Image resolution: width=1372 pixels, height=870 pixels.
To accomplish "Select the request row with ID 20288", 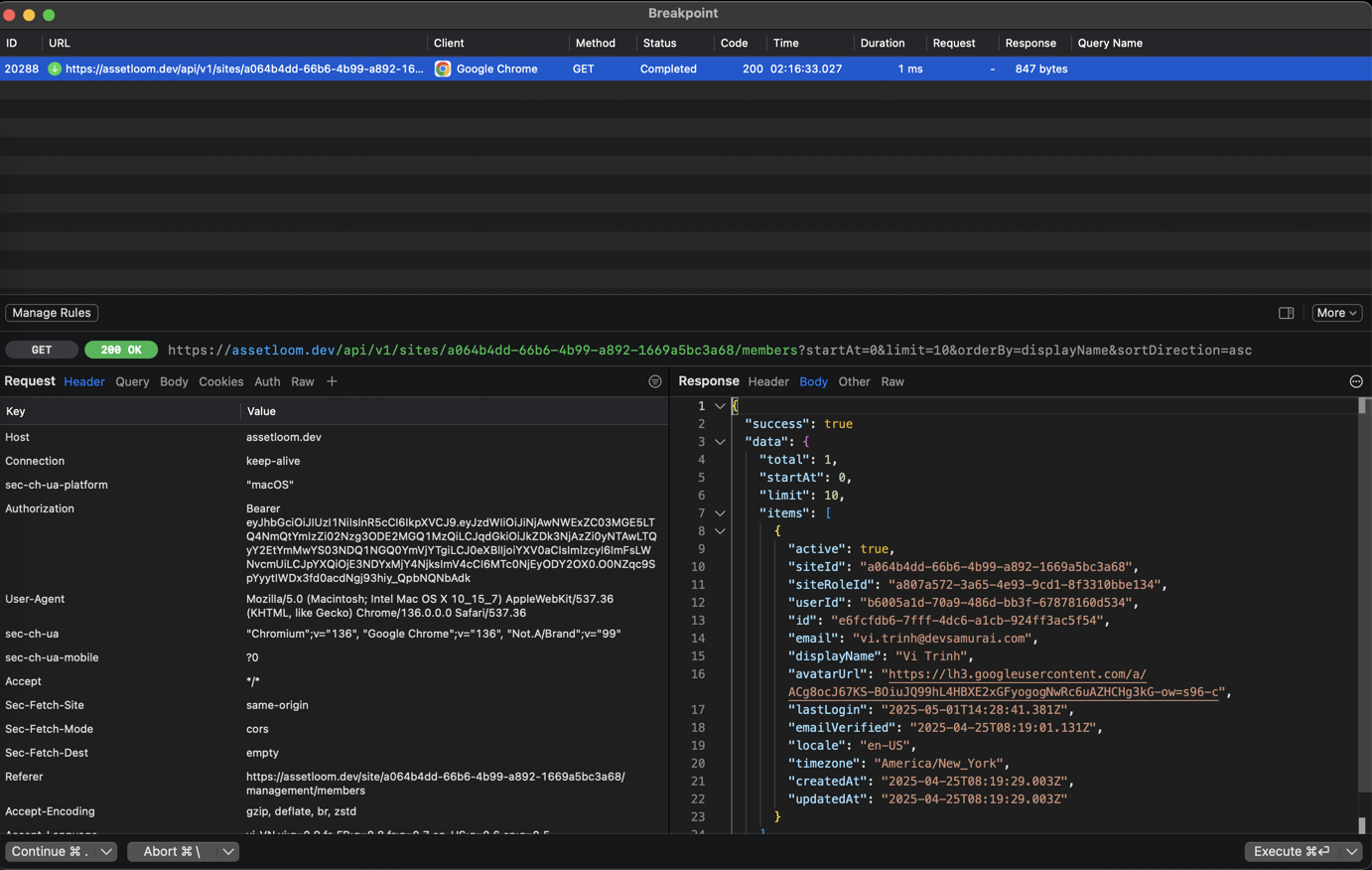I will coord(686,69).
